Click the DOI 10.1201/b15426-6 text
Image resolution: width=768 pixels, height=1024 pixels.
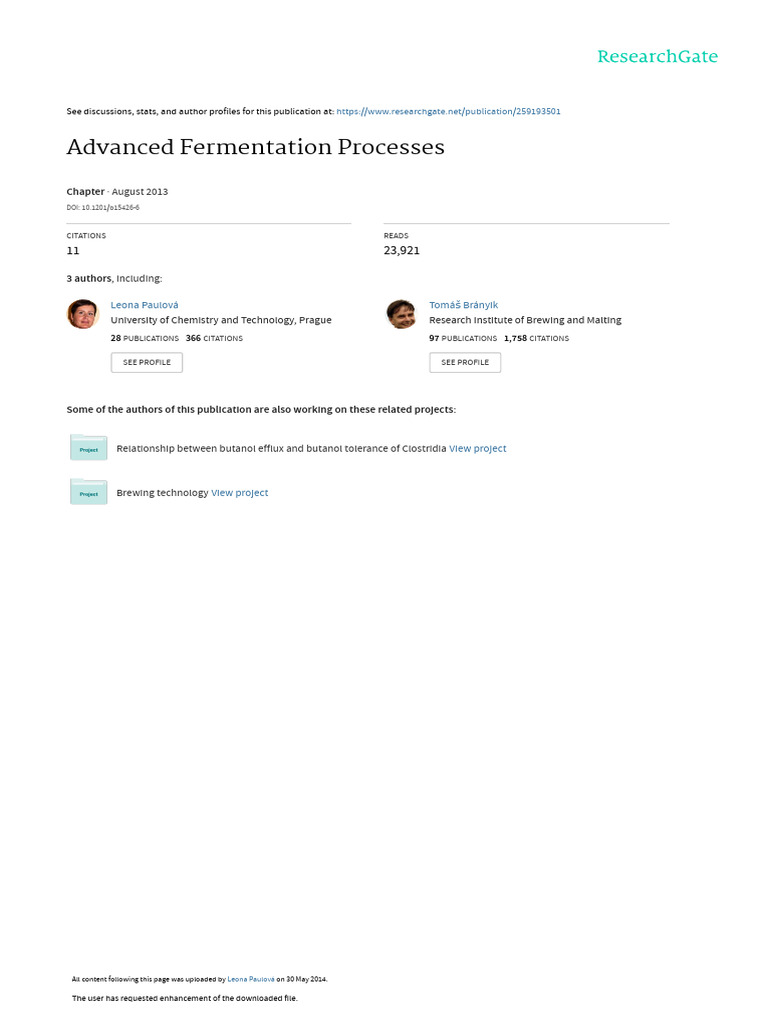pyautogui.click(x=103, y=207)
